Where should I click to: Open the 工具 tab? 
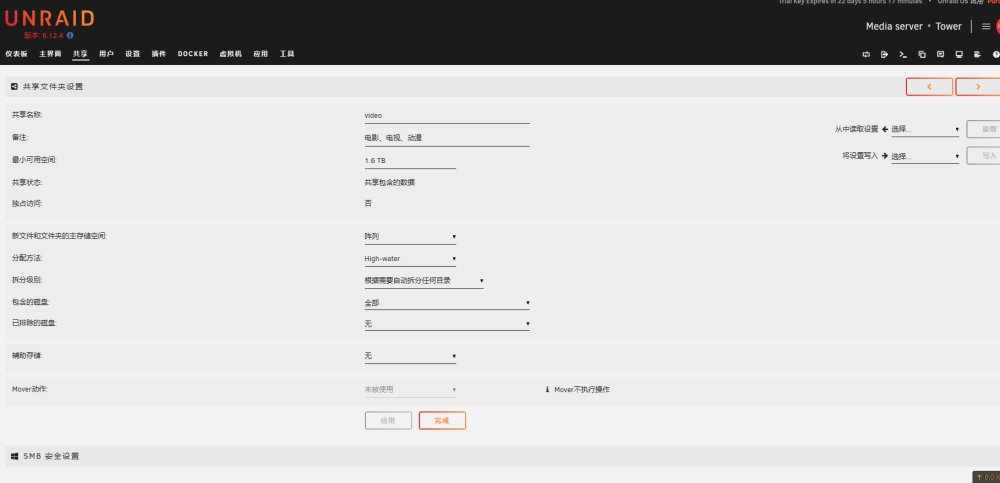click(287, 54)
